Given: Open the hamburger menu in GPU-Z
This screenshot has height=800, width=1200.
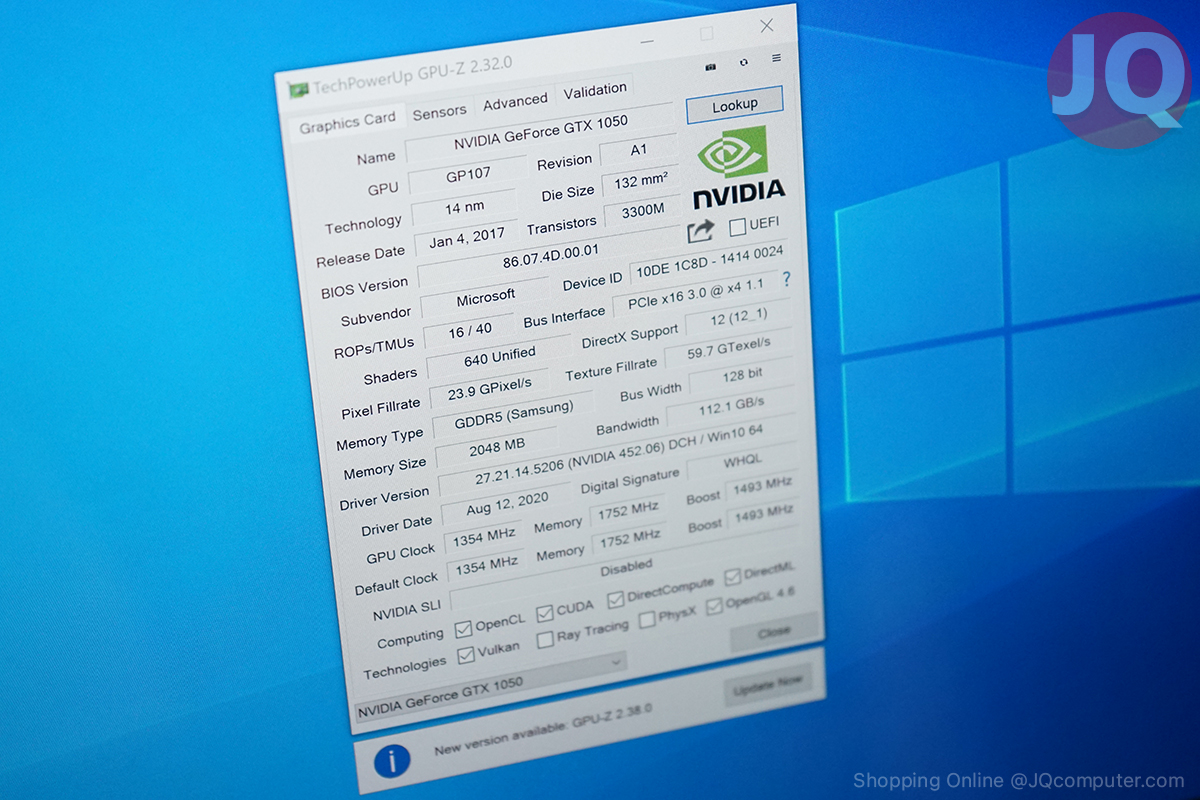Looking at the screenshot, I should pyautogui.click(x=776, y=58).
